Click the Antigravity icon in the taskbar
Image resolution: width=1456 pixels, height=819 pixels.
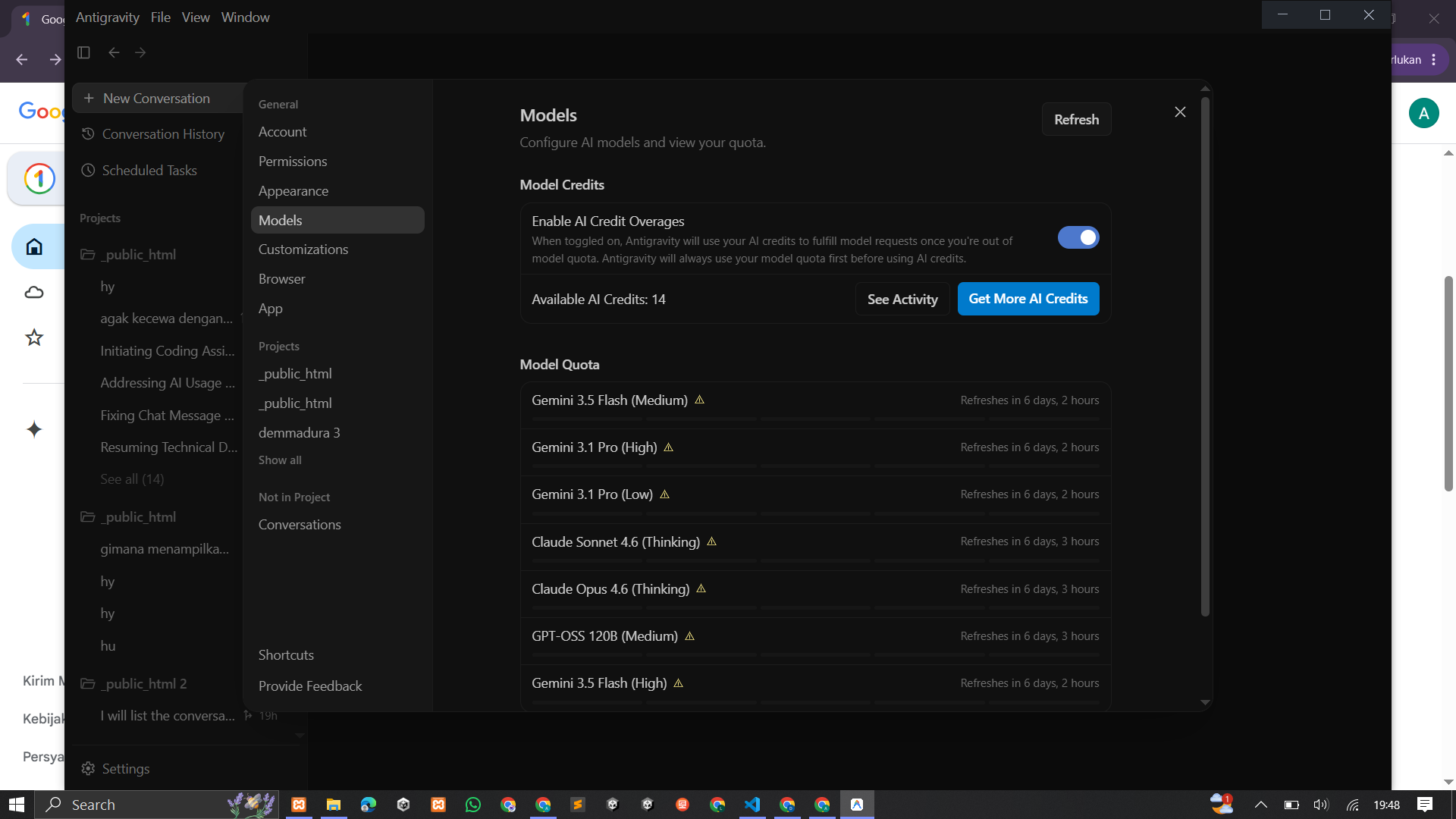tap(857, 805)
